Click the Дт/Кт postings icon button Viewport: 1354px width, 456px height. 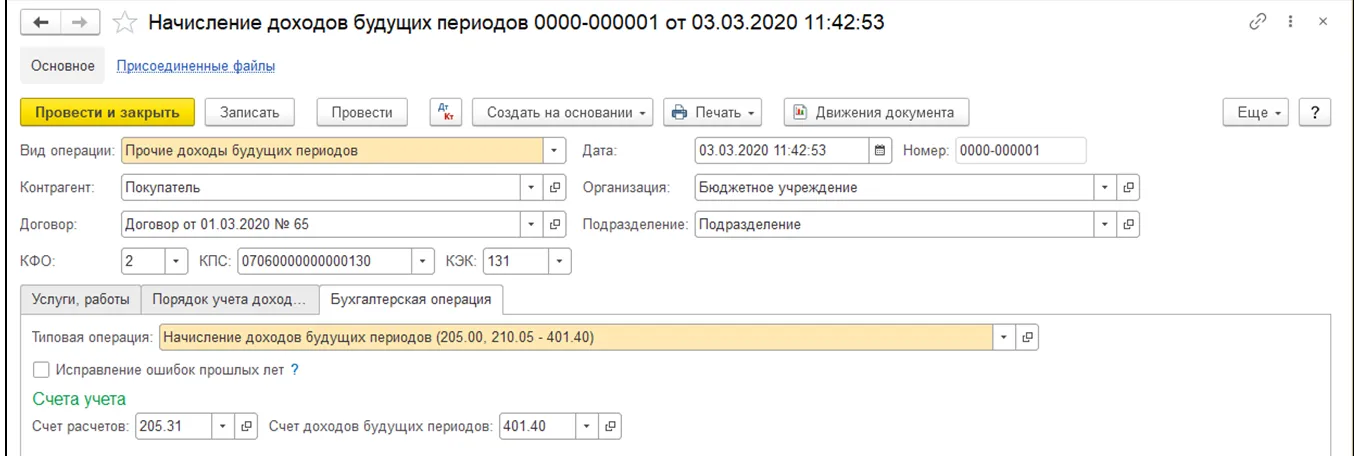(x=445, y=112)
